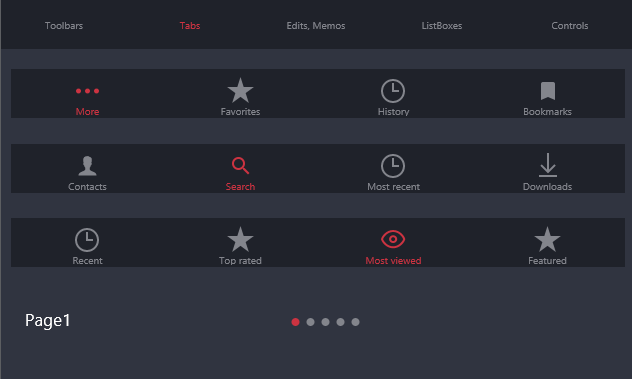The image size is (632, 379).
Task: Open the Most viewed eye icon
Action: click(x=393, y=239)
